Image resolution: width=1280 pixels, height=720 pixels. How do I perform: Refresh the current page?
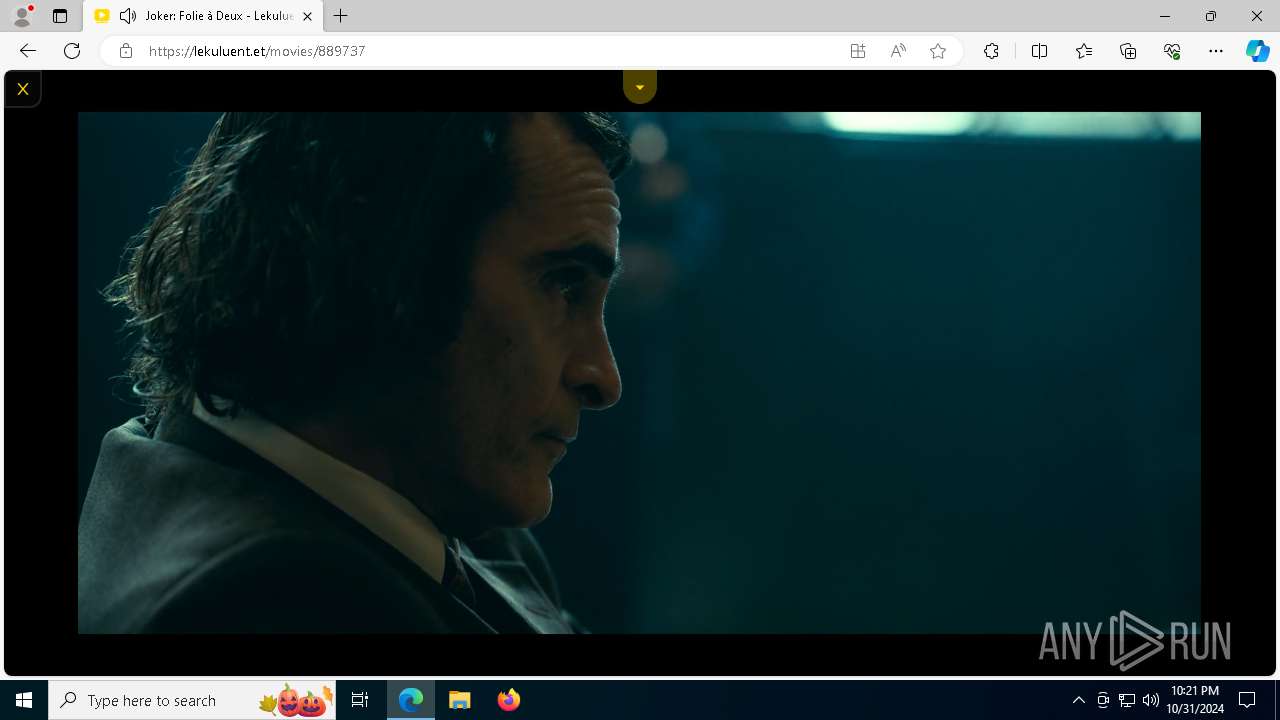click(x=72, y=51)
